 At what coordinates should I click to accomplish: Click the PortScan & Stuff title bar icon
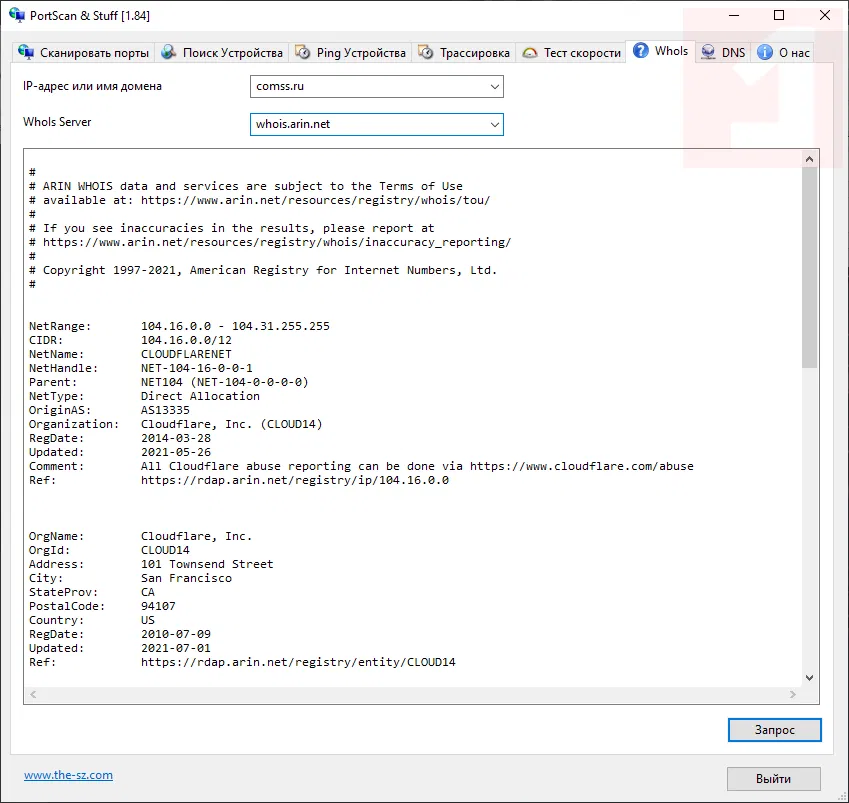point(17,15)
